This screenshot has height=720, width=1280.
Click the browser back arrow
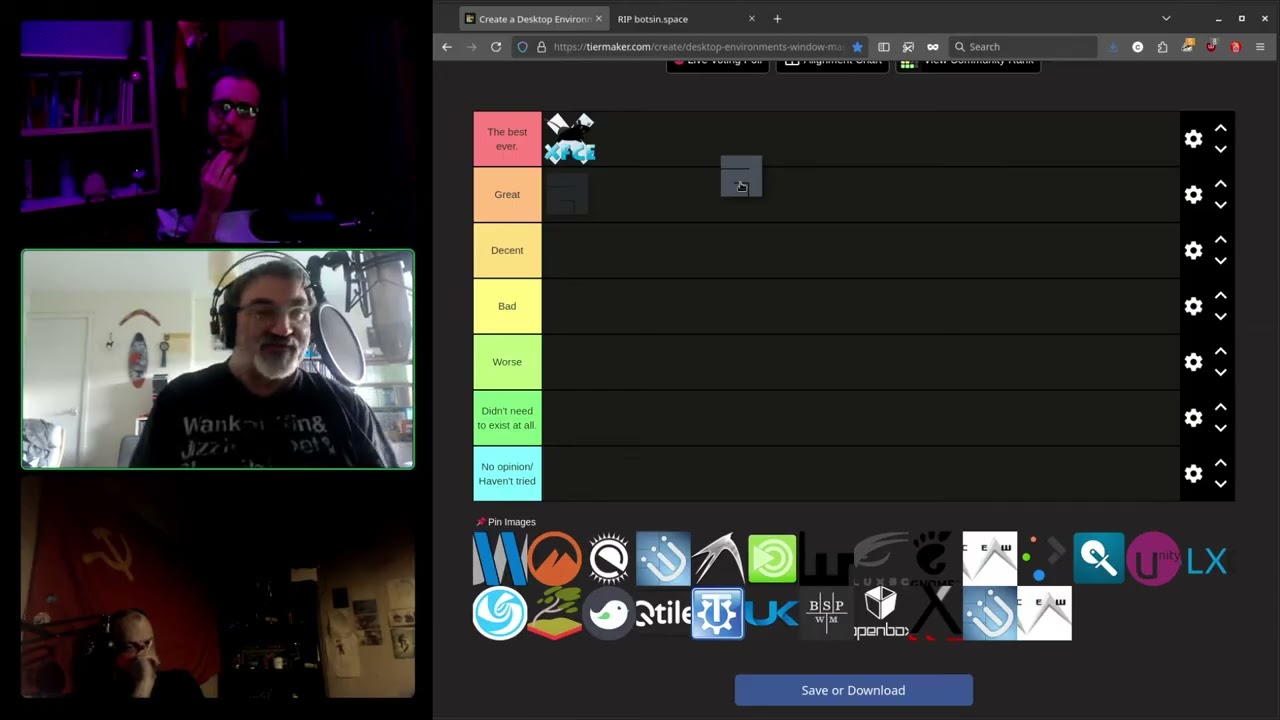click(447, 47)
